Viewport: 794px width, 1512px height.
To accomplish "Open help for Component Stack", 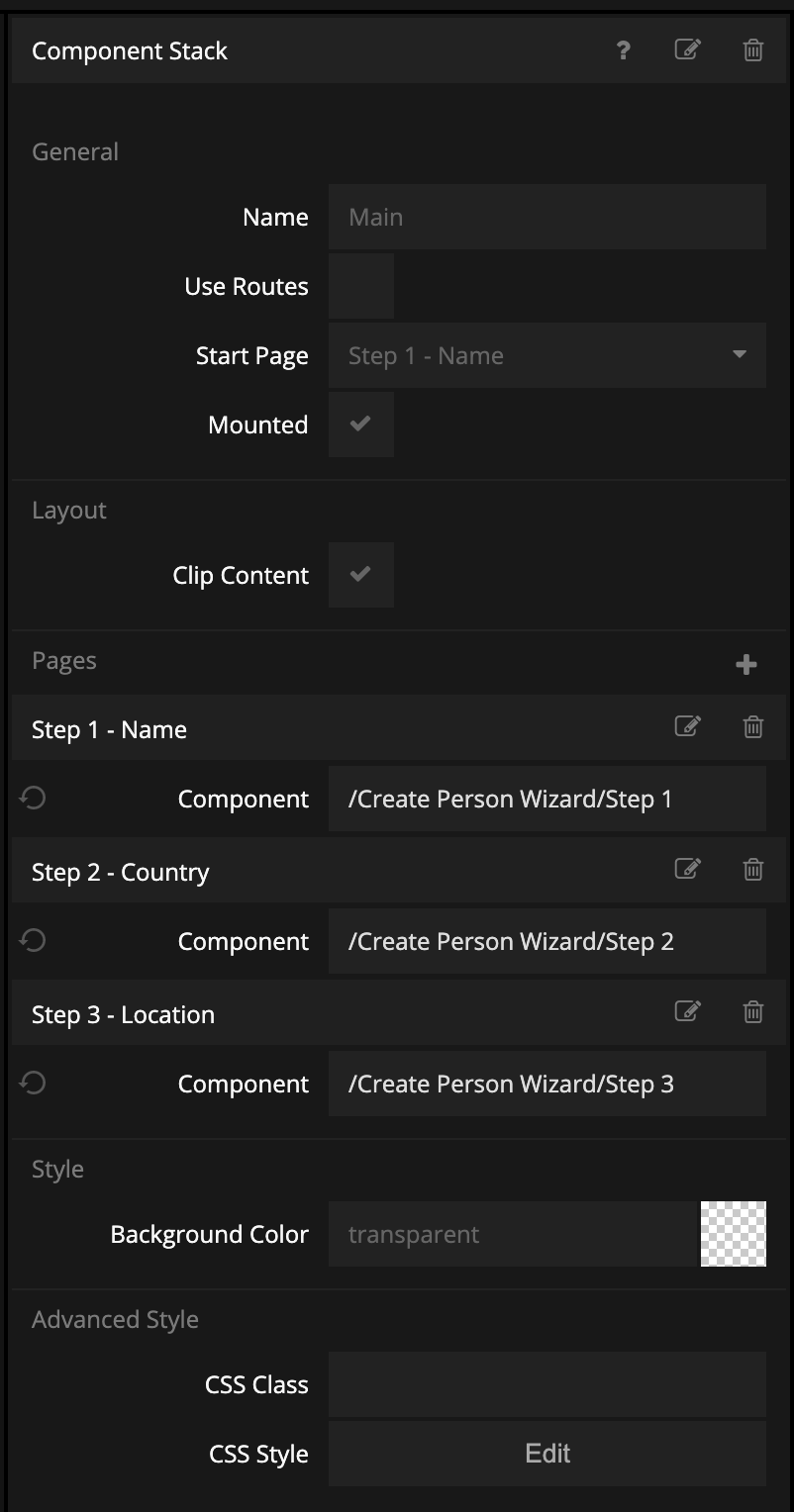I will [623, 50].
